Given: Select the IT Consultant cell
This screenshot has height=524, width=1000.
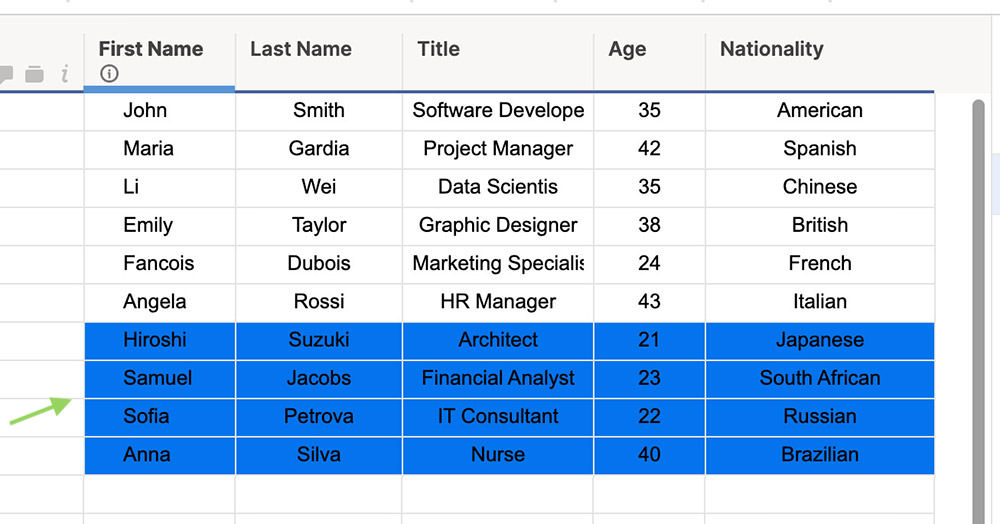Looking at the screenshot, I should tap(498, 417).
